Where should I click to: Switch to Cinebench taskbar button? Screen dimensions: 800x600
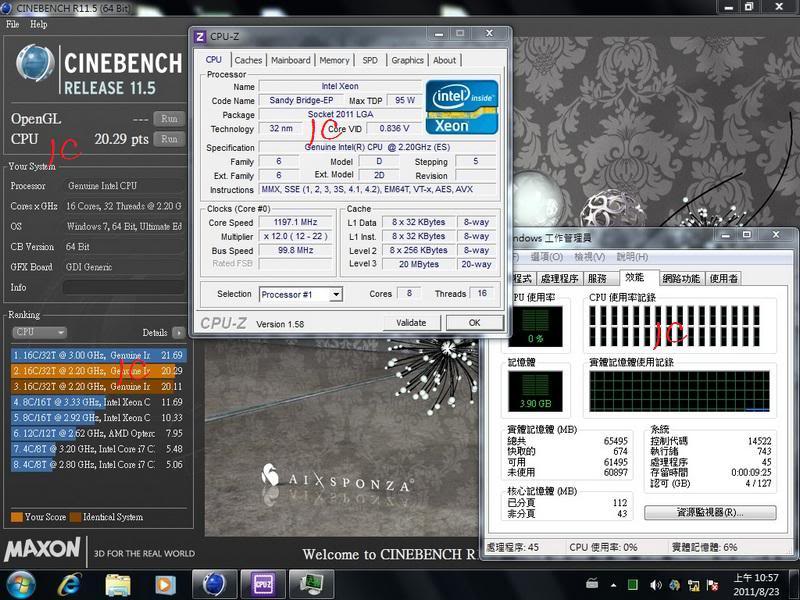coord(214,585)
